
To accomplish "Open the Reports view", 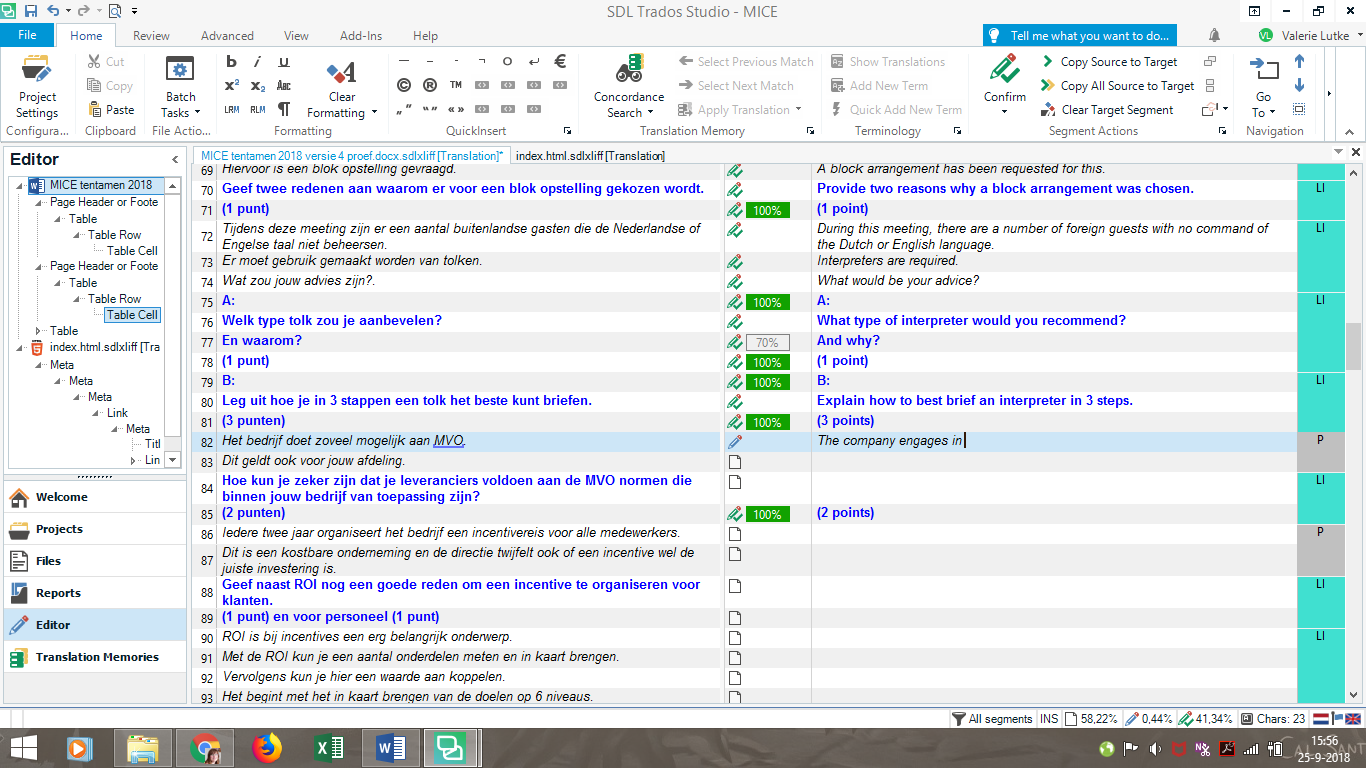I will click(x=95, y=593).
